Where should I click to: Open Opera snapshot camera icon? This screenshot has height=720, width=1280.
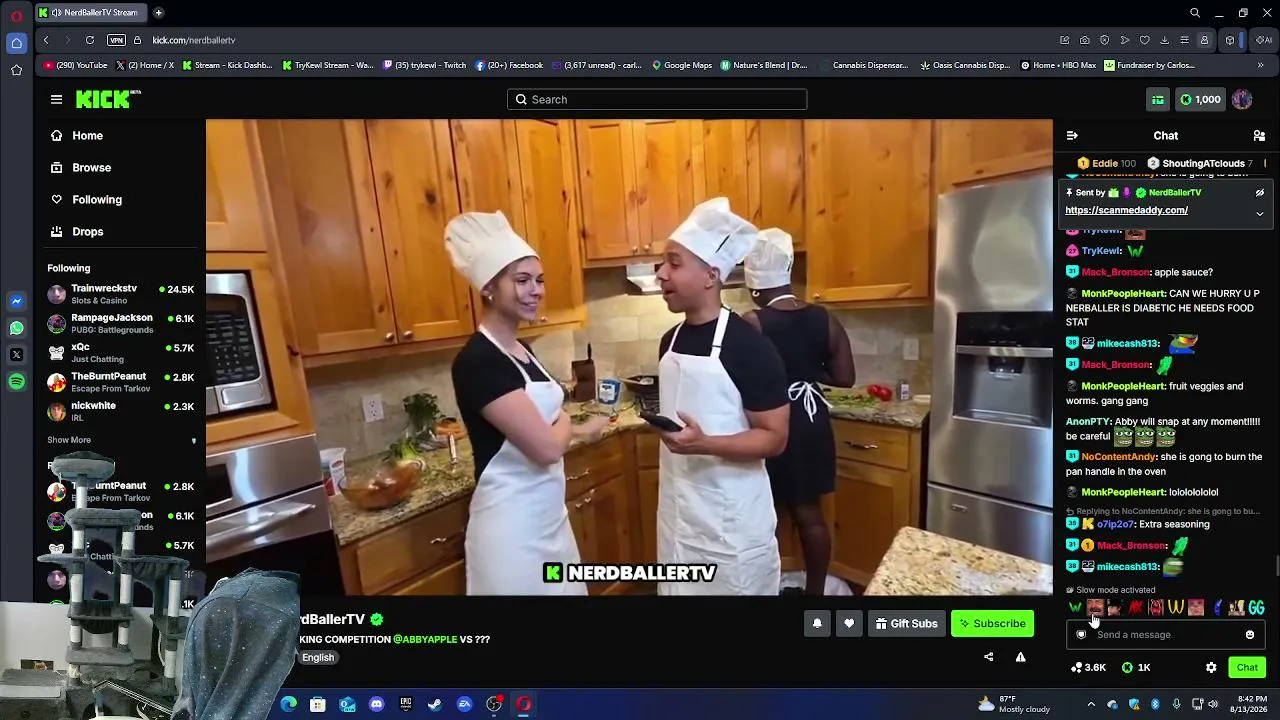coord(1085,40)
